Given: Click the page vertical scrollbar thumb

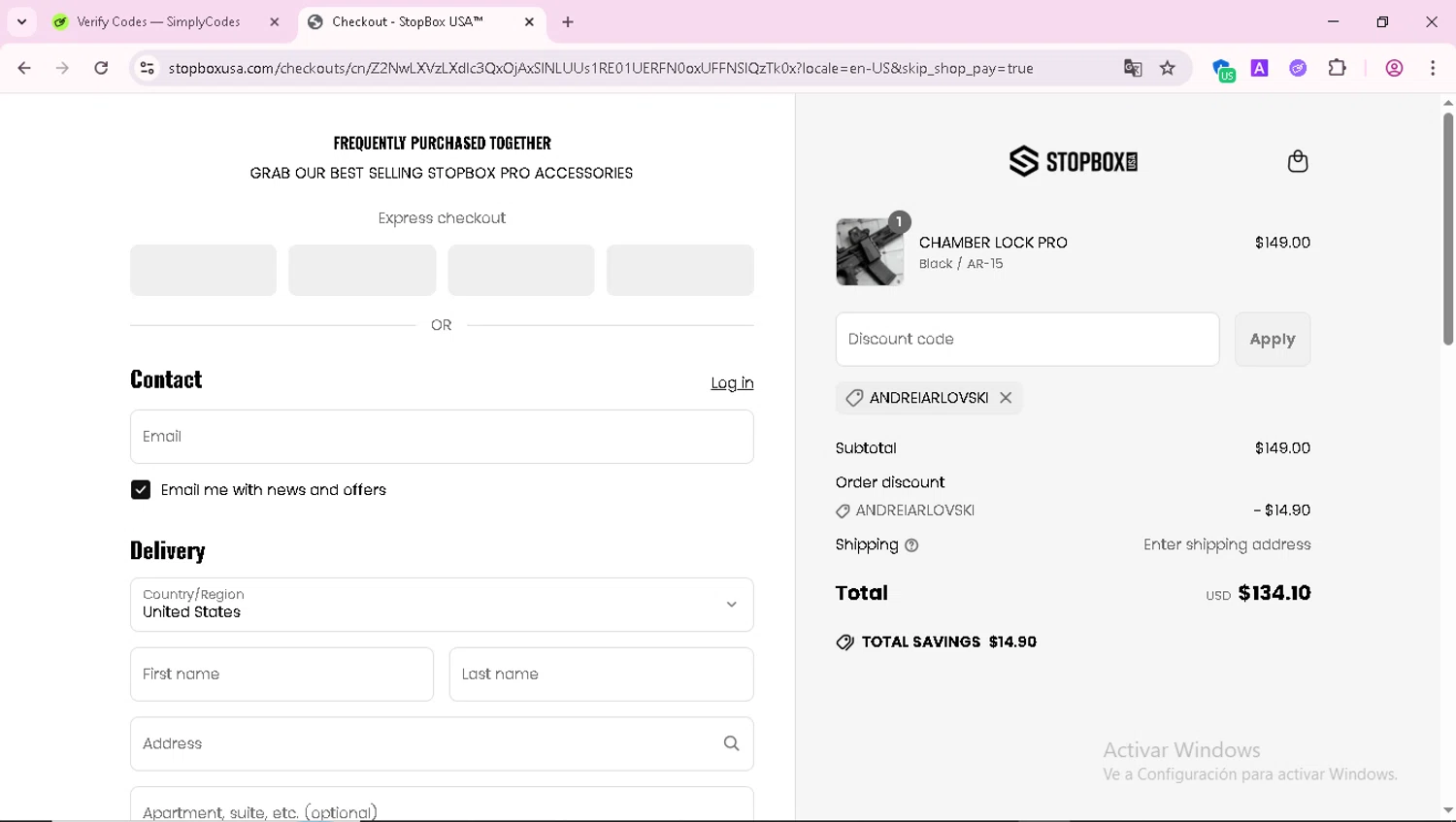Looking at the screenshot, I should [x=1447, y=229].
